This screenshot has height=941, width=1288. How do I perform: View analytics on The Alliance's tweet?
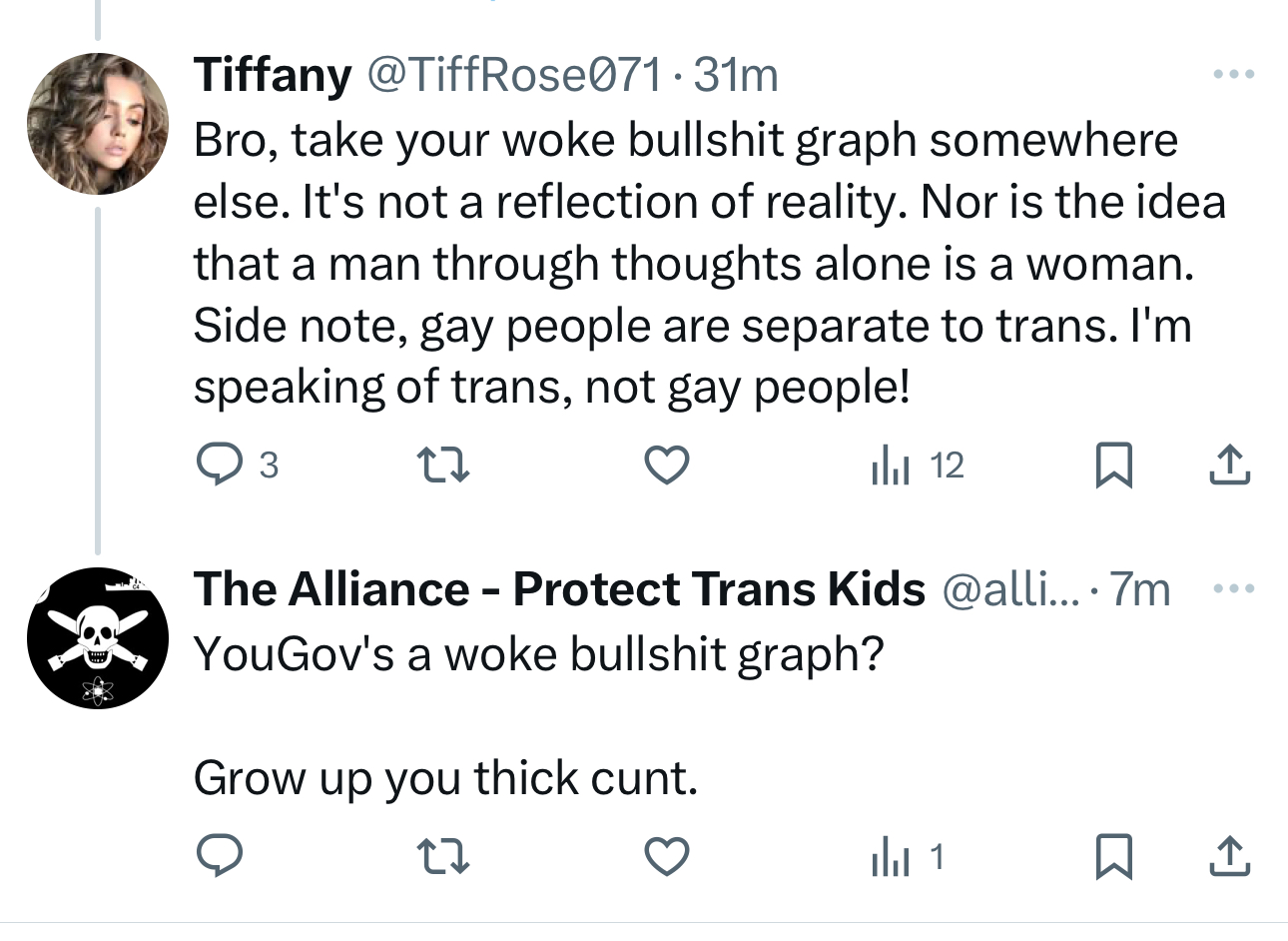pyautogui.click(x=891, y=857)
